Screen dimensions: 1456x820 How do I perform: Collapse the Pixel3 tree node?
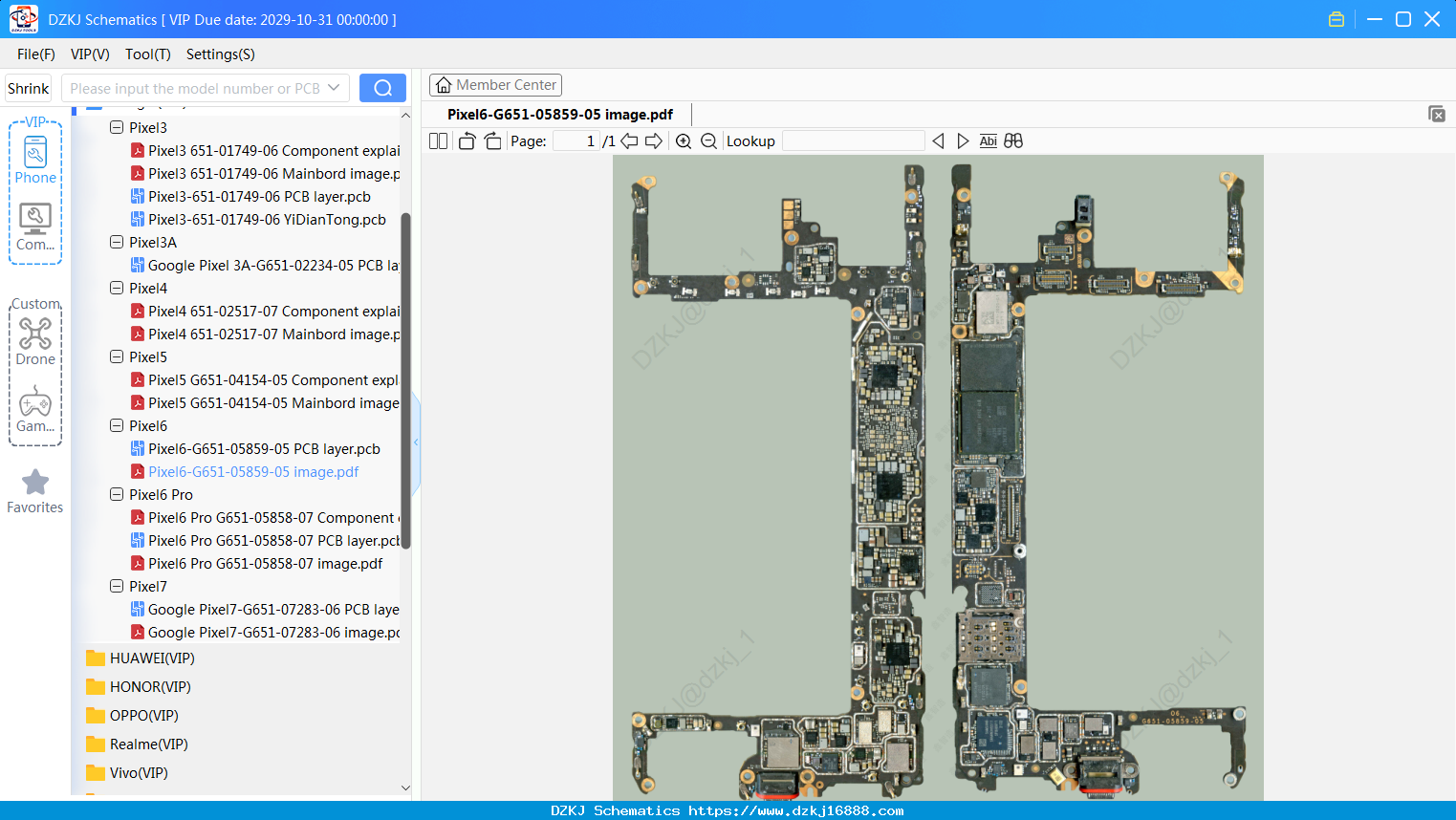117,128
